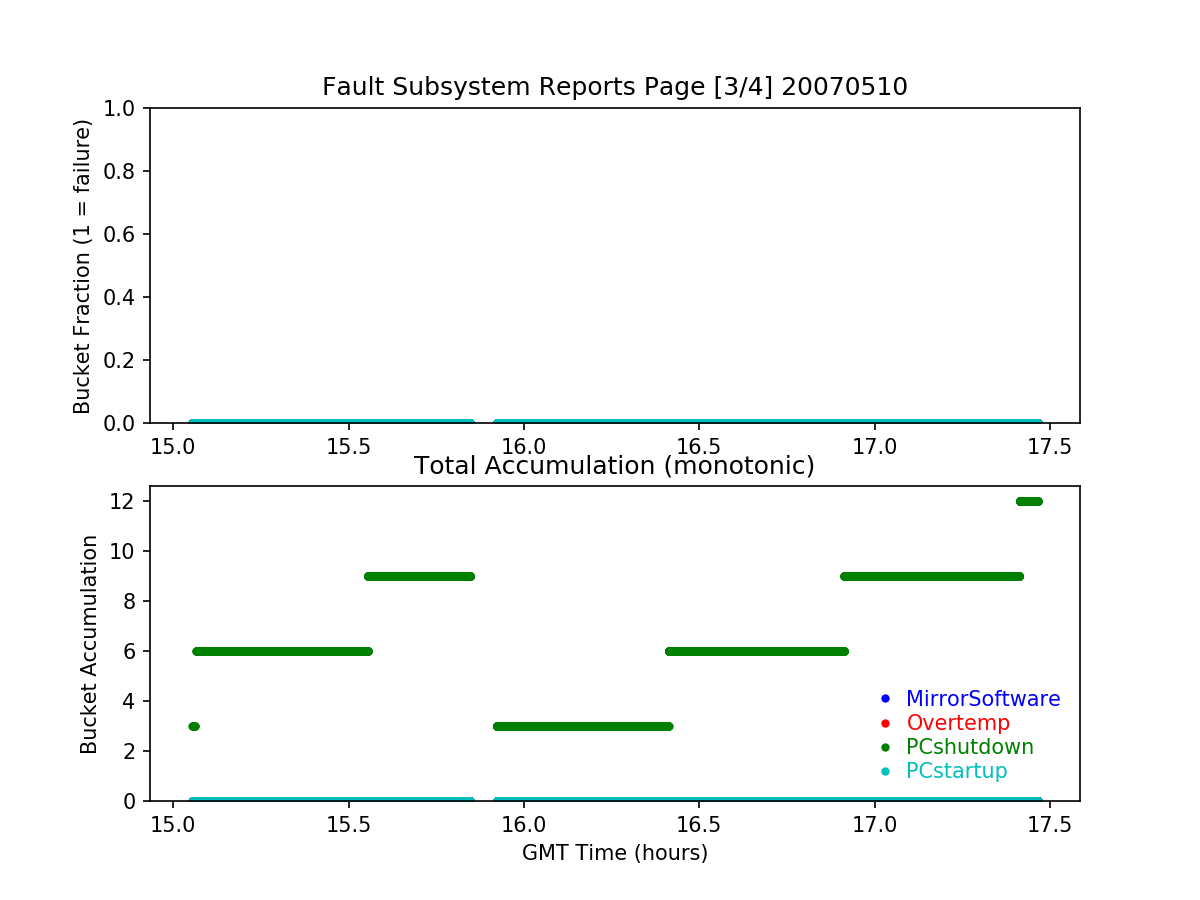This screenshot has height=900, width=1200.
Task: Click the GMT Time (hours) axis label
Action: pyautogui.click(x=614, y=853)
